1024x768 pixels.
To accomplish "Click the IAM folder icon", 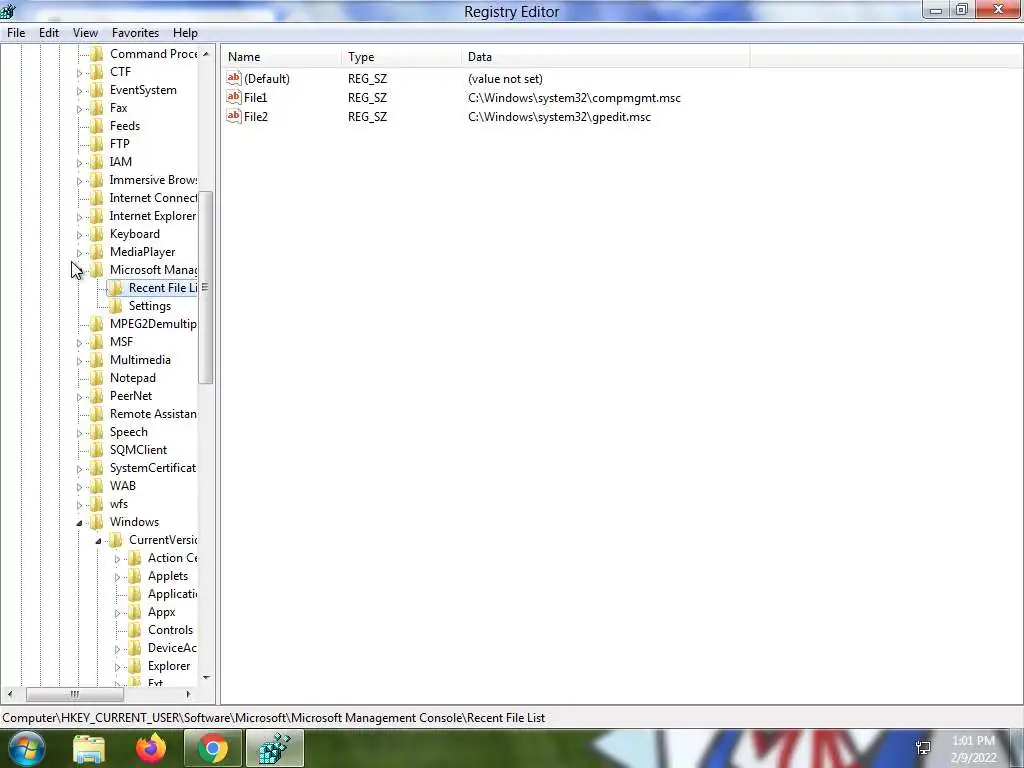I will (x=97, y=161).
